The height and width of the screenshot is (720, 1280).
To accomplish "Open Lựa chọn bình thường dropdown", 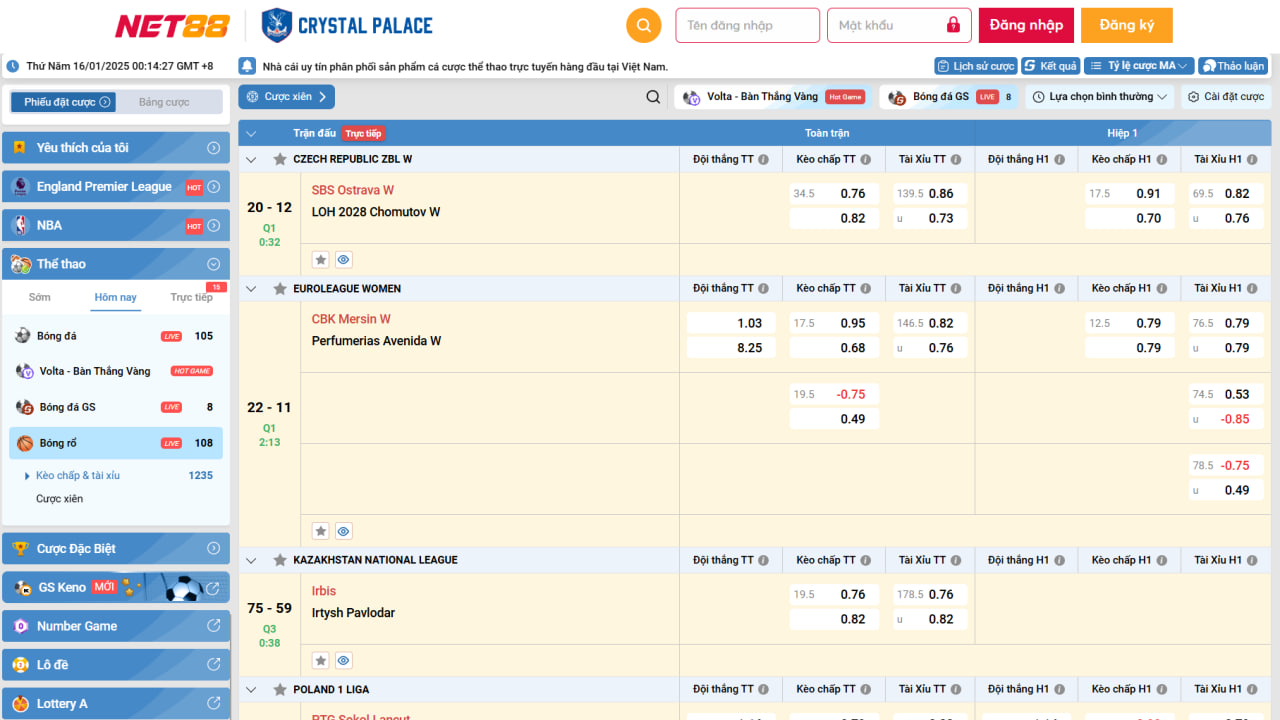I will [1100, 97].
